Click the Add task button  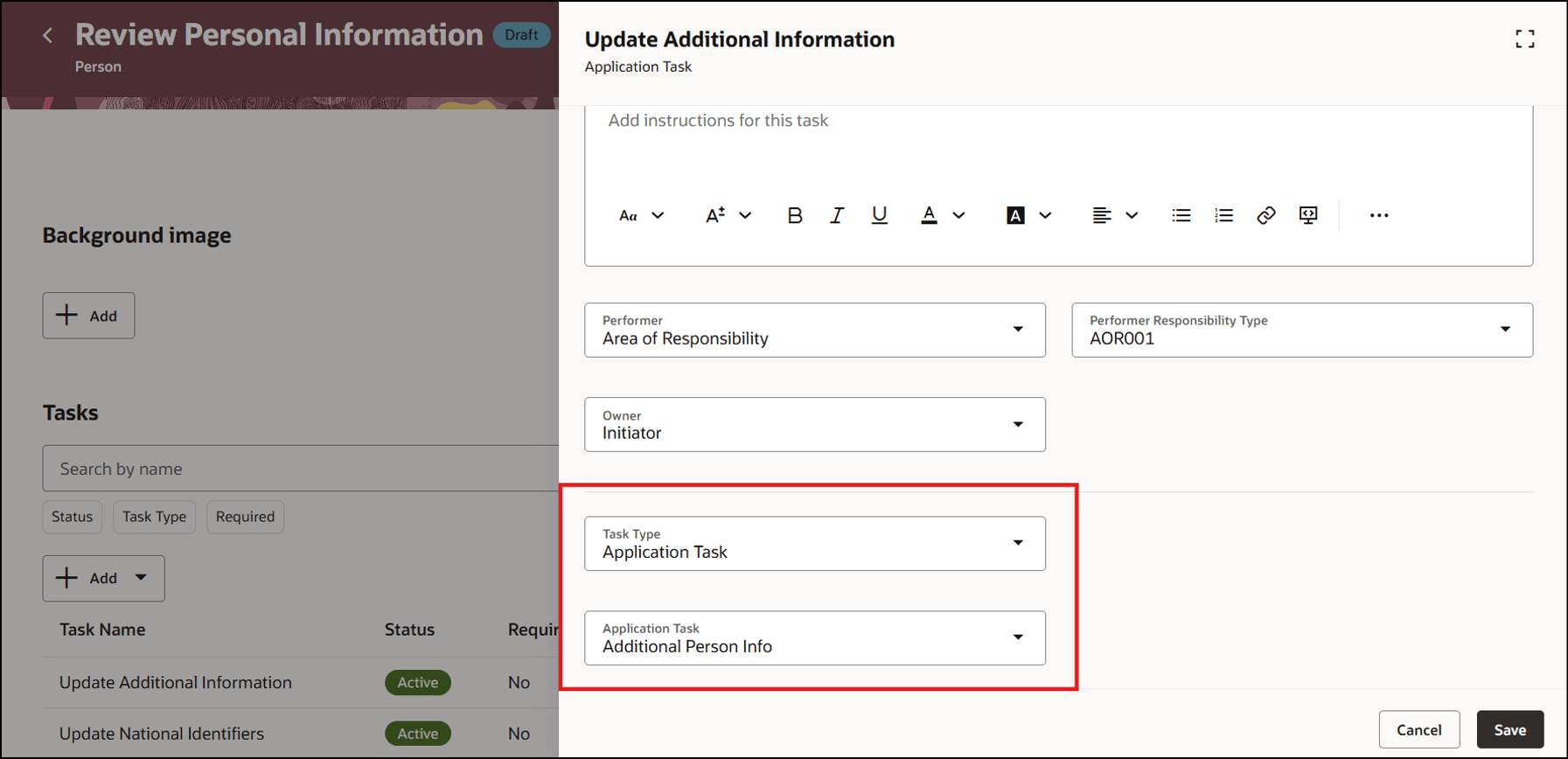click(87, 578)
